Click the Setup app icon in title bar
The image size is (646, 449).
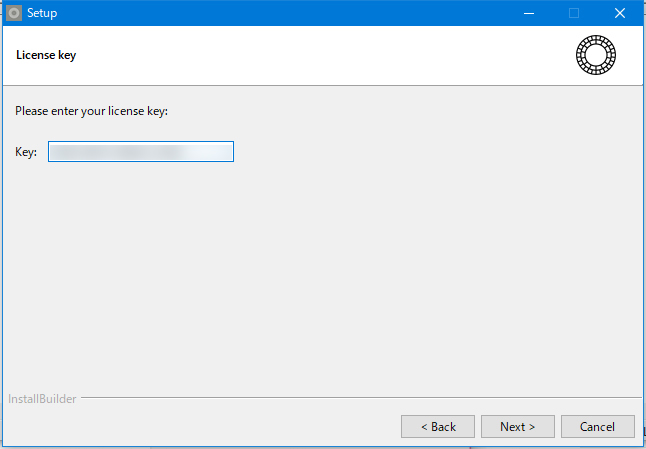14,13
